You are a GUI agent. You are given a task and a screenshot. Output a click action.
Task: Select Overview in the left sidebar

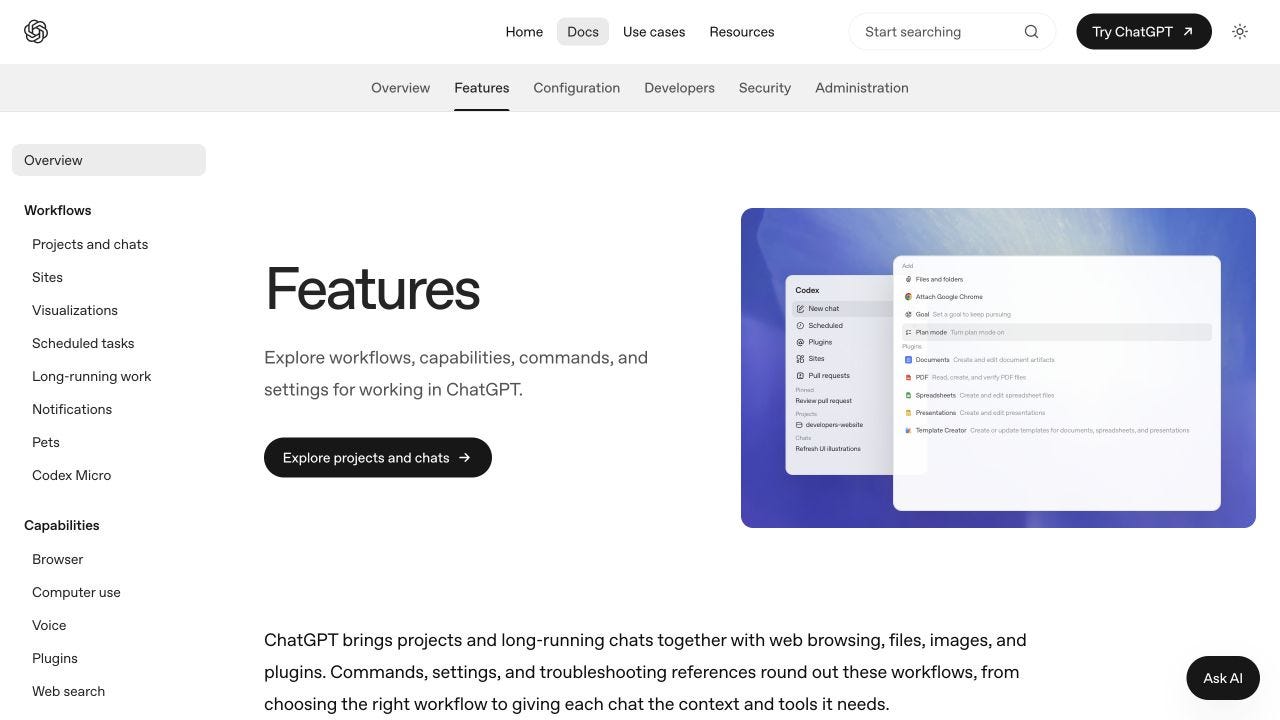[x=109, y=160]
